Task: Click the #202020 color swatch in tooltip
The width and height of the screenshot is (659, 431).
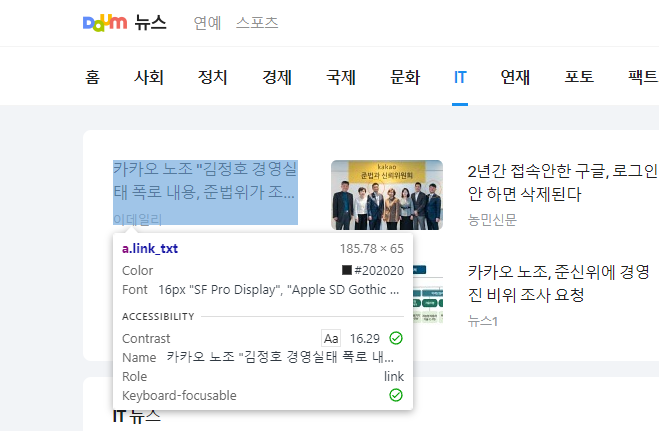Action: [x=347, y=270]
